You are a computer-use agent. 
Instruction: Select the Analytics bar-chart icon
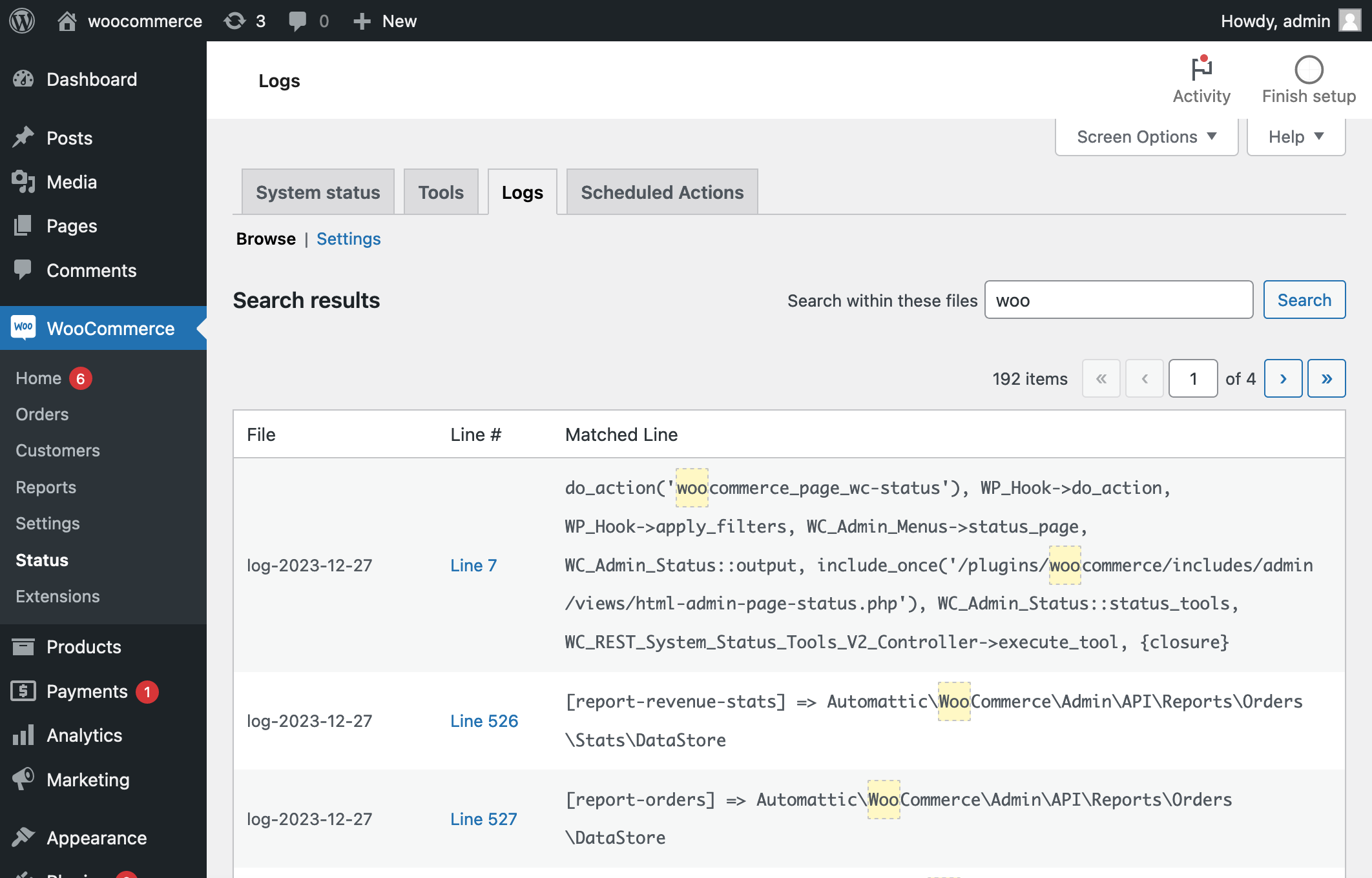pos(23,735)
